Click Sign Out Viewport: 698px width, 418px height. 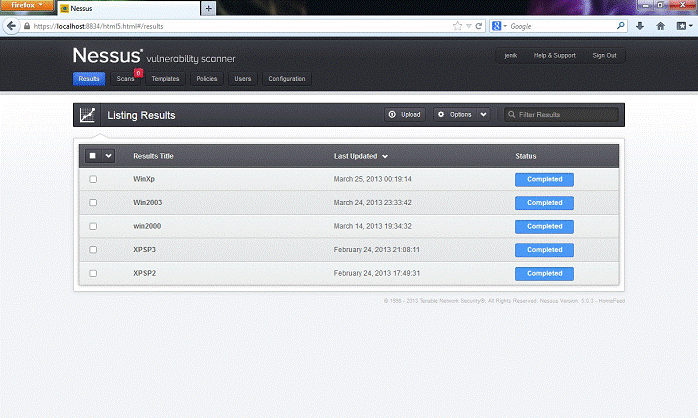pyautogui.click(x=604, y=56)
